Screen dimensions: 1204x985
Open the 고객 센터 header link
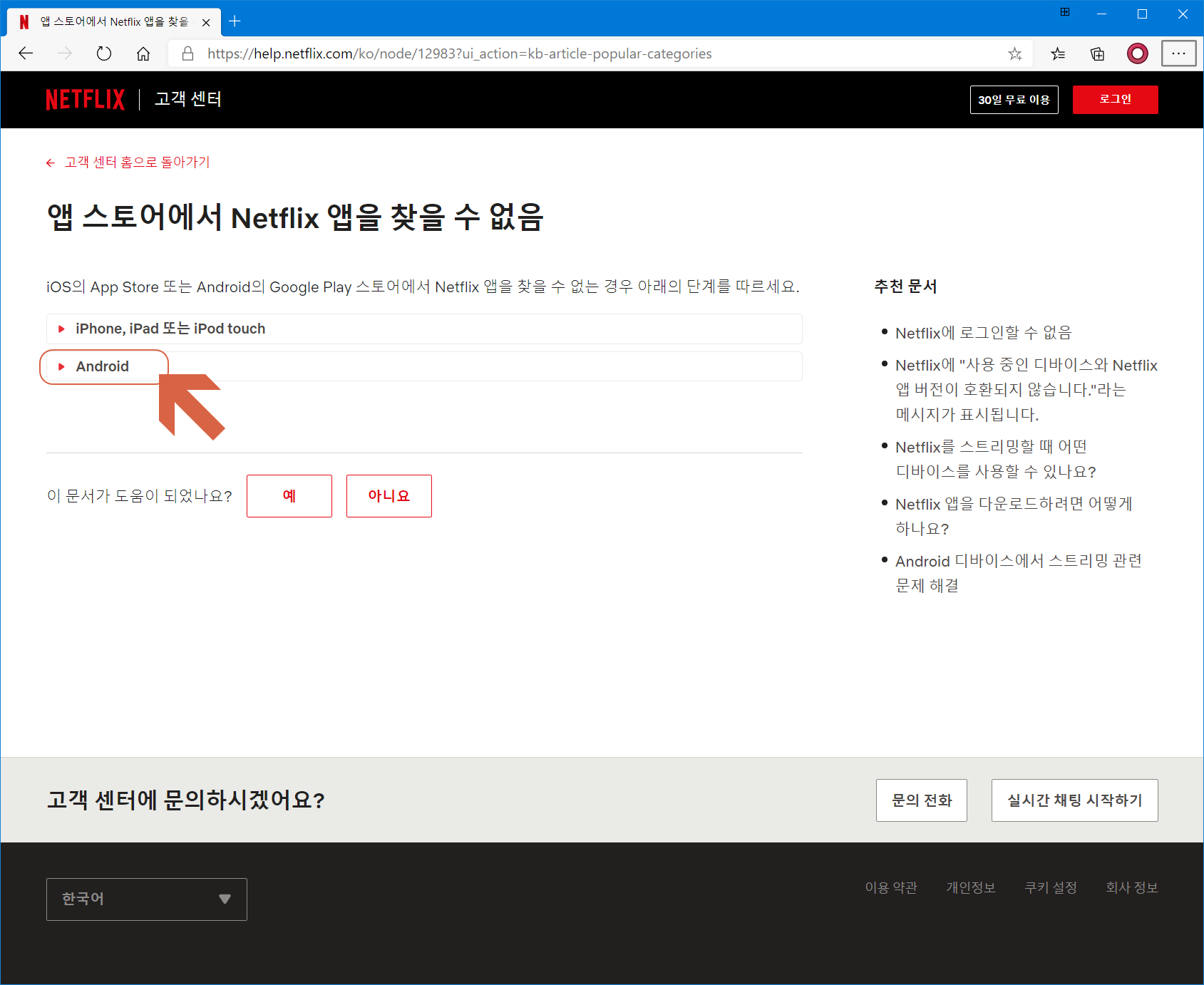click(x=188, y=99)
